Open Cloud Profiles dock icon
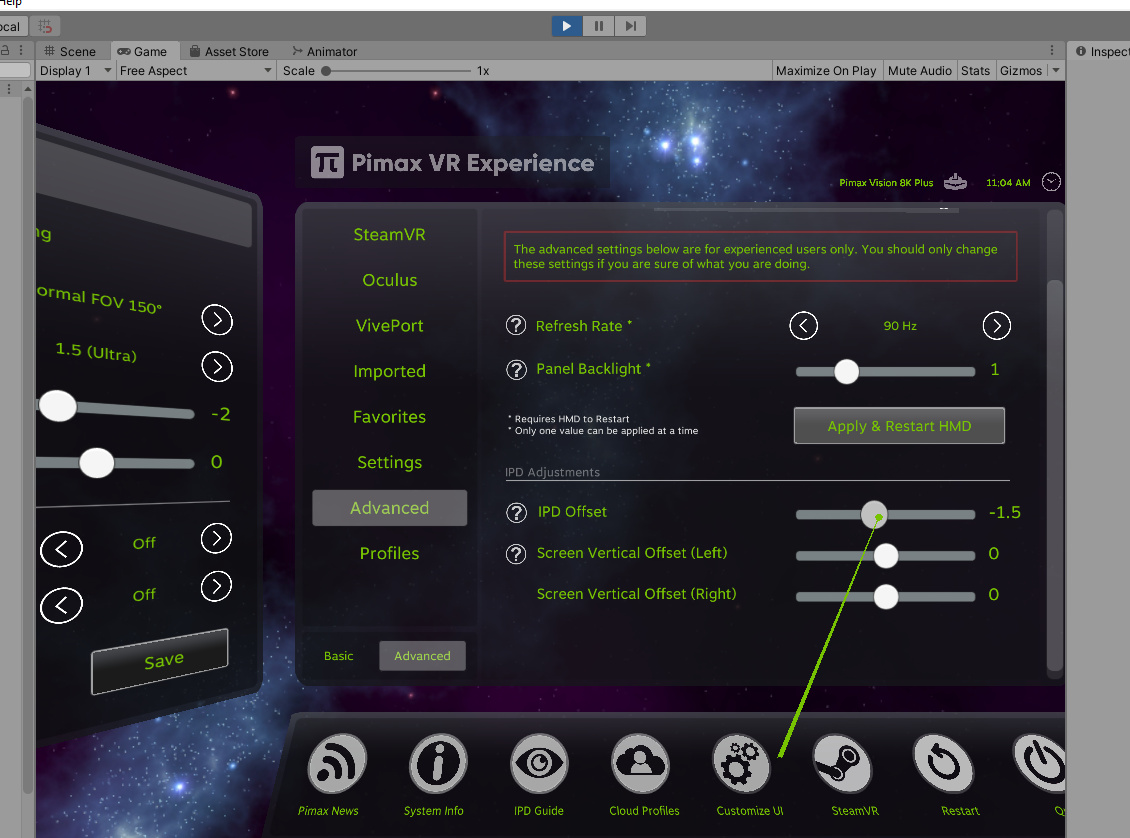This screenshot has width=1130, height=838. [640, 764]
